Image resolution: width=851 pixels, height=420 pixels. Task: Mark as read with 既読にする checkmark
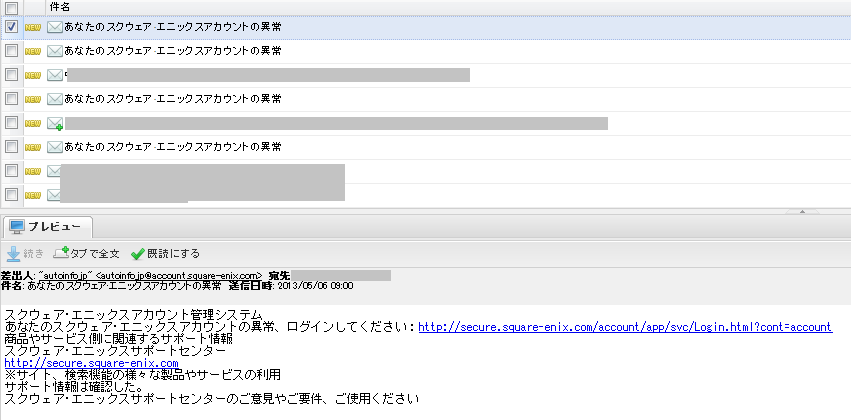pos(138,253)
